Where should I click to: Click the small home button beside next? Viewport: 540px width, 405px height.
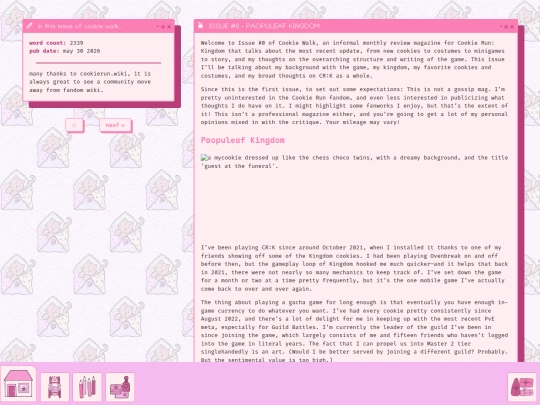coord(74,125)
